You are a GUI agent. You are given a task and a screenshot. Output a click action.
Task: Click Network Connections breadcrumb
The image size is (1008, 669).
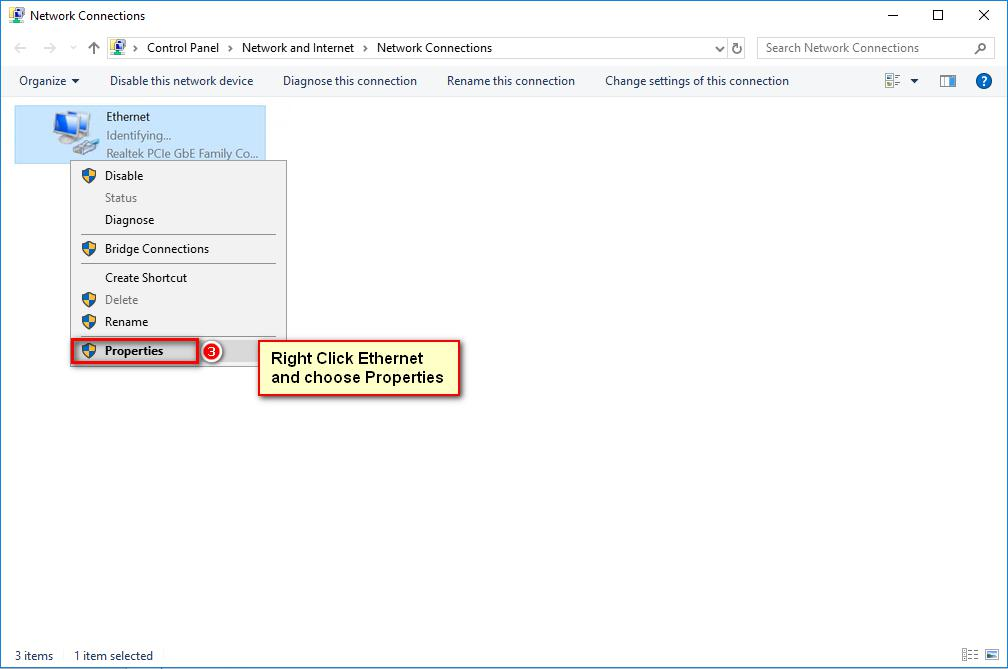click(x=434, y=48)
